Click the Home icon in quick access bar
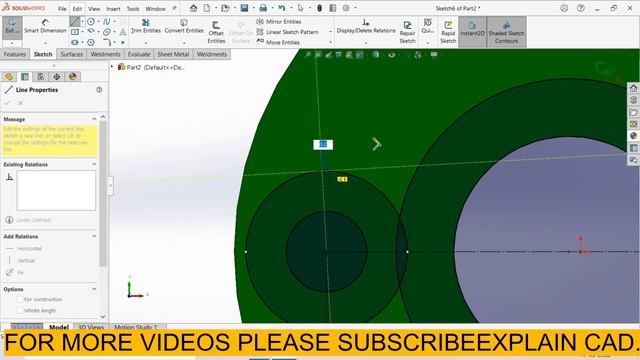The height and width of the screenshot is (360, 640). (x=193, y=8)
